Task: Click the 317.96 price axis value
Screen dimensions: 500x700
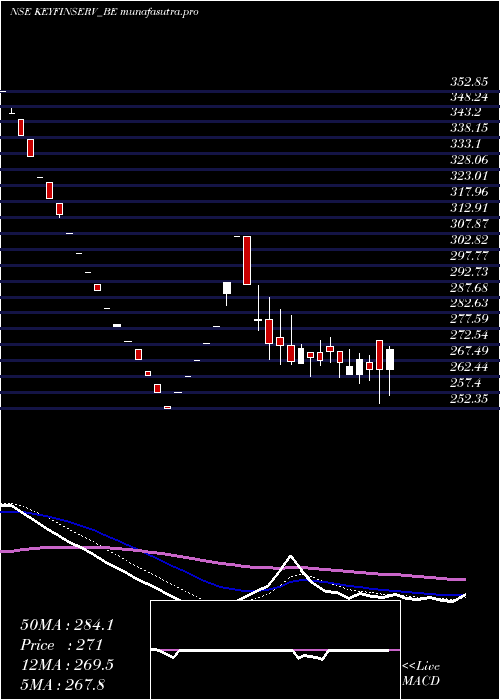Action: coord(468,192)
